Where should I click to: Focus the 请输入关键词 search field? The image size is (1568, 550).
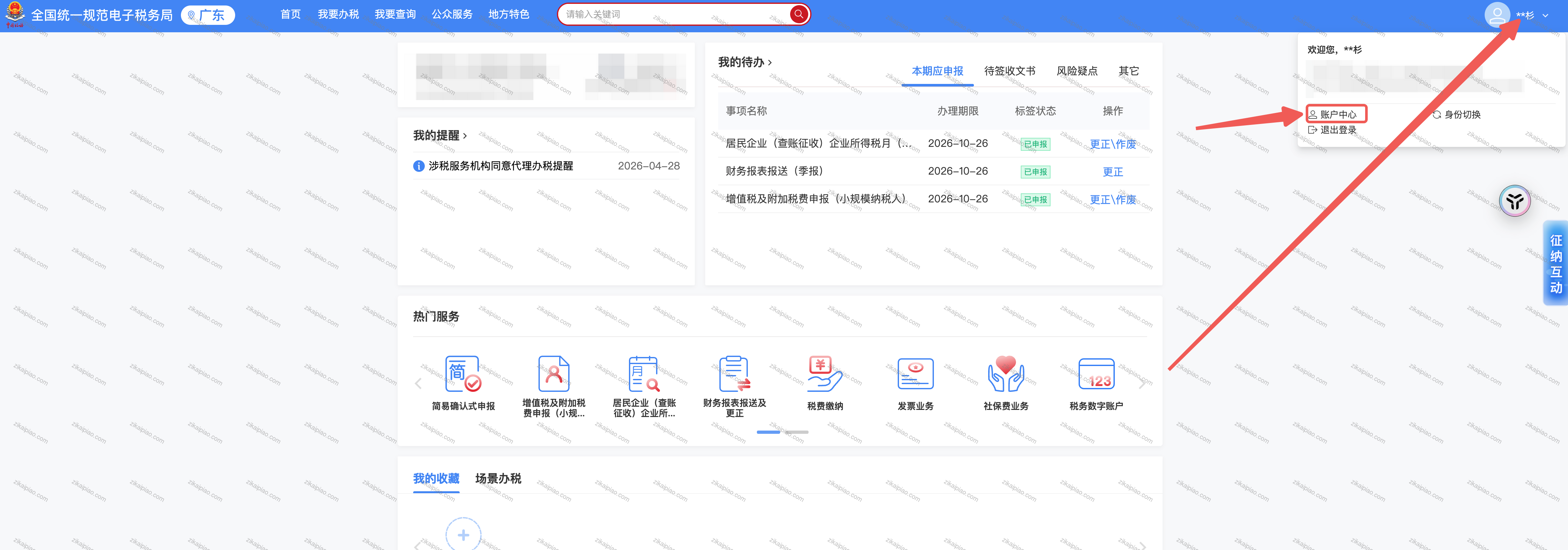[x=674, y=14]
